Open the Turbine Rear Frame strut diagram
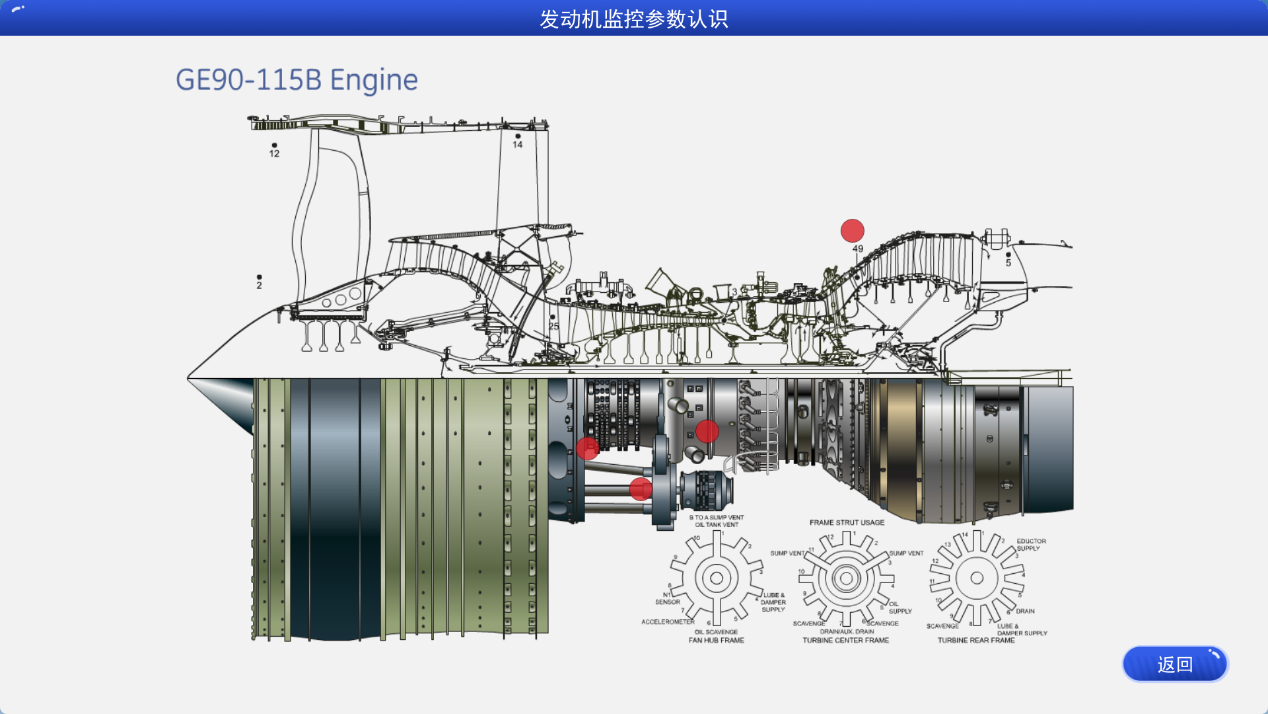The width and height of the screenshot is (1268, 714). (x=976, y=579)
